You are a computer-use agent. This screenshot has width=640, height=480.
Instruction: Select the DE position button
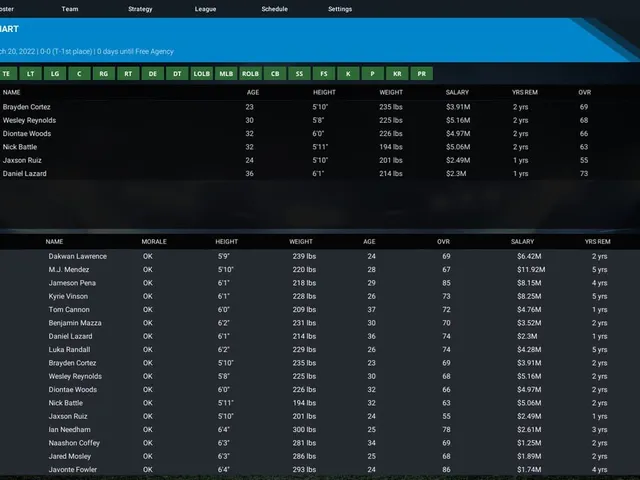coord(153,74)
